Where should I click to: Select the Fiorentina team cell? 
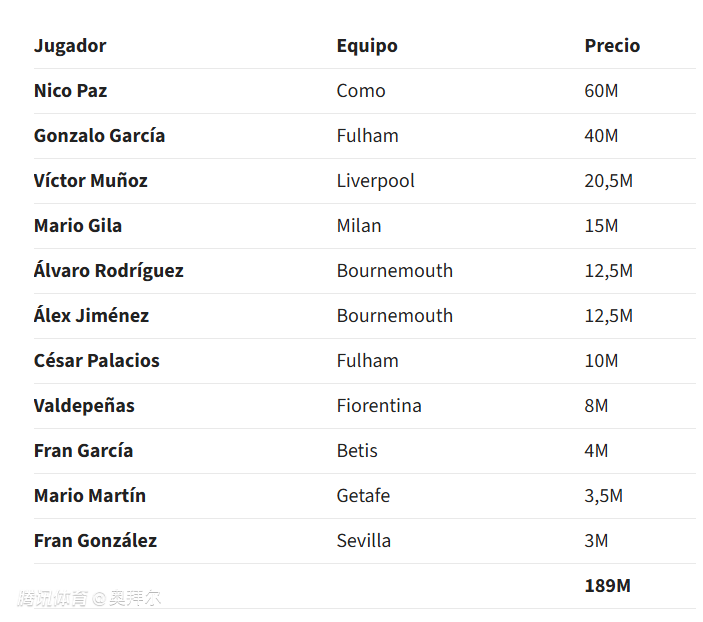click(x=379, y=406)
